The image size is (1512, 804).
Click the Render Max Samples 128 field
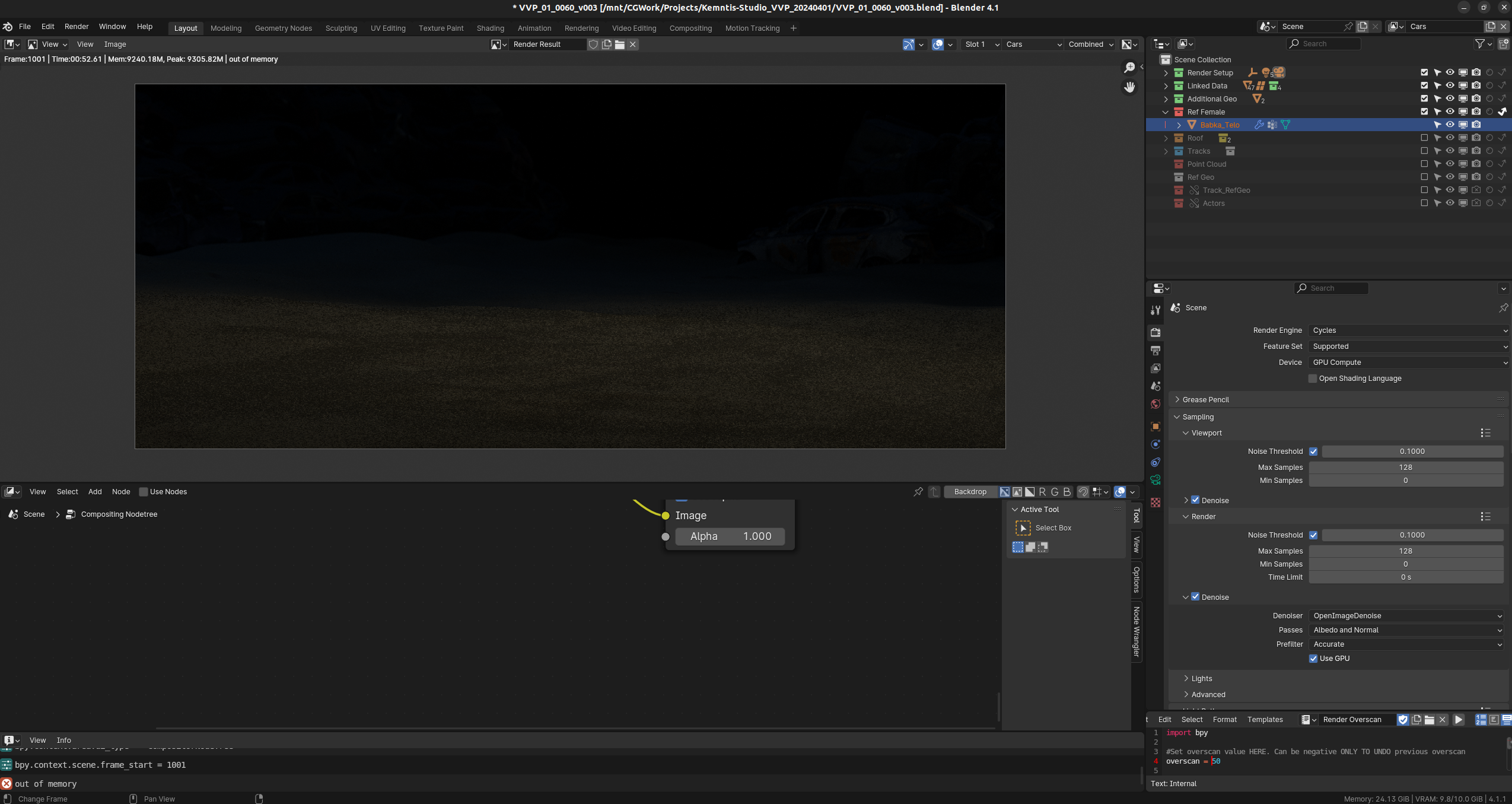(x=1406, y=551)
